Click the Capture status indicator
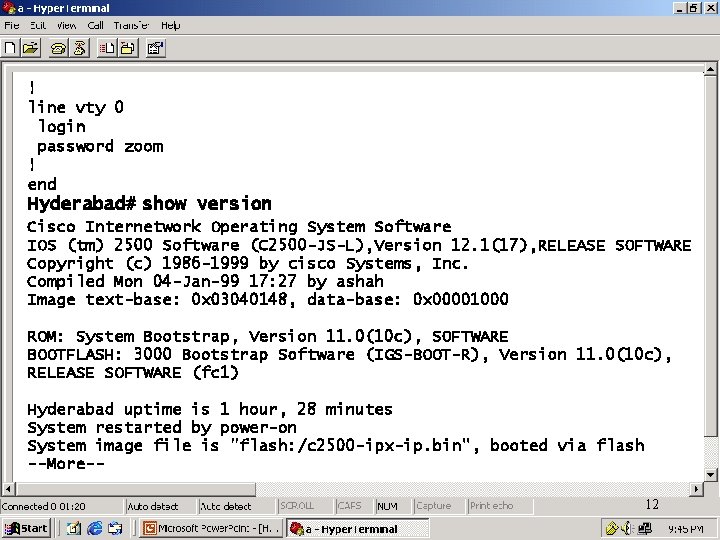This screenshot has height=540, width=720. click(433, 506)
